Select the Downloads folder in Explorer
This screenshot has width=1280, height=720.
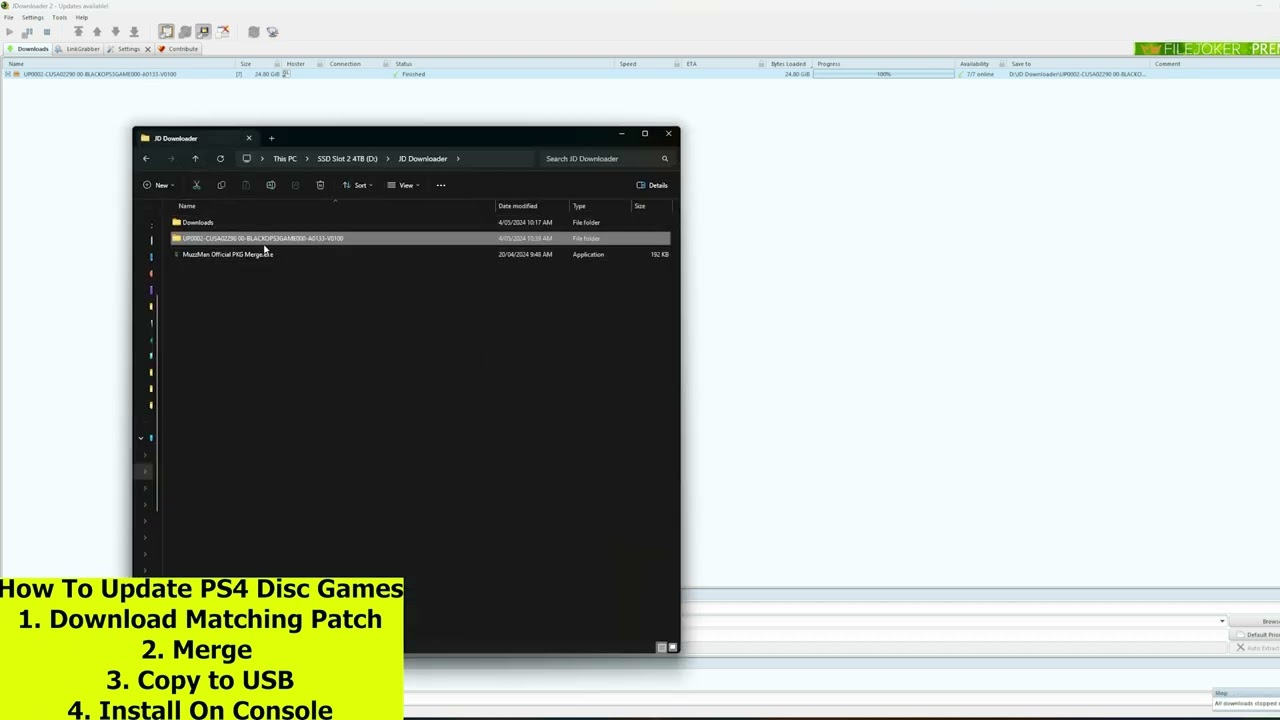pyautogui.click(x=420, y=222)
